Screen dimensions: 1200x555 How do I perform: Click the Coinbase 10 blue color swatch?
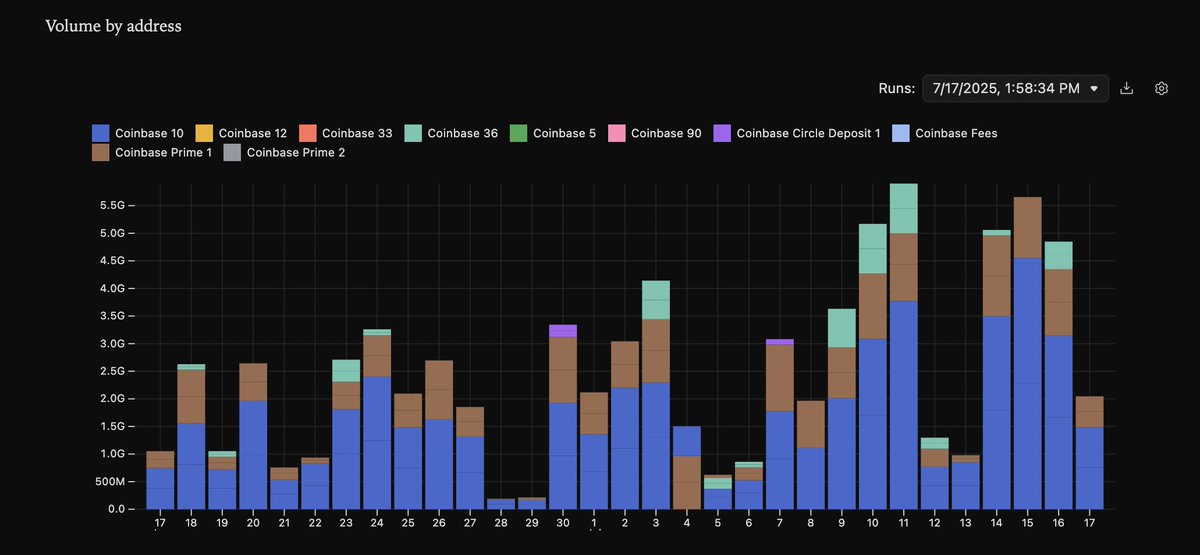[100, 133]
